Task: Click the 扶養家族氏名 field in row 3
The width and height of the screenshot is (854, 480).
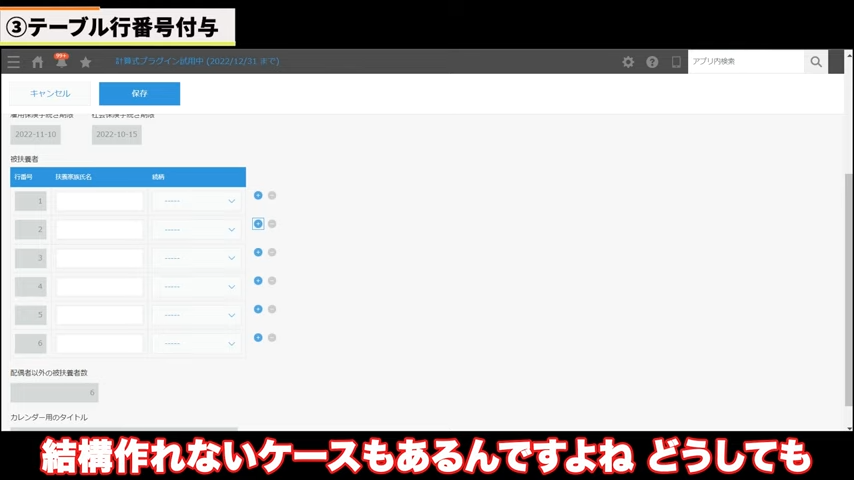Action: pos(100,258)
